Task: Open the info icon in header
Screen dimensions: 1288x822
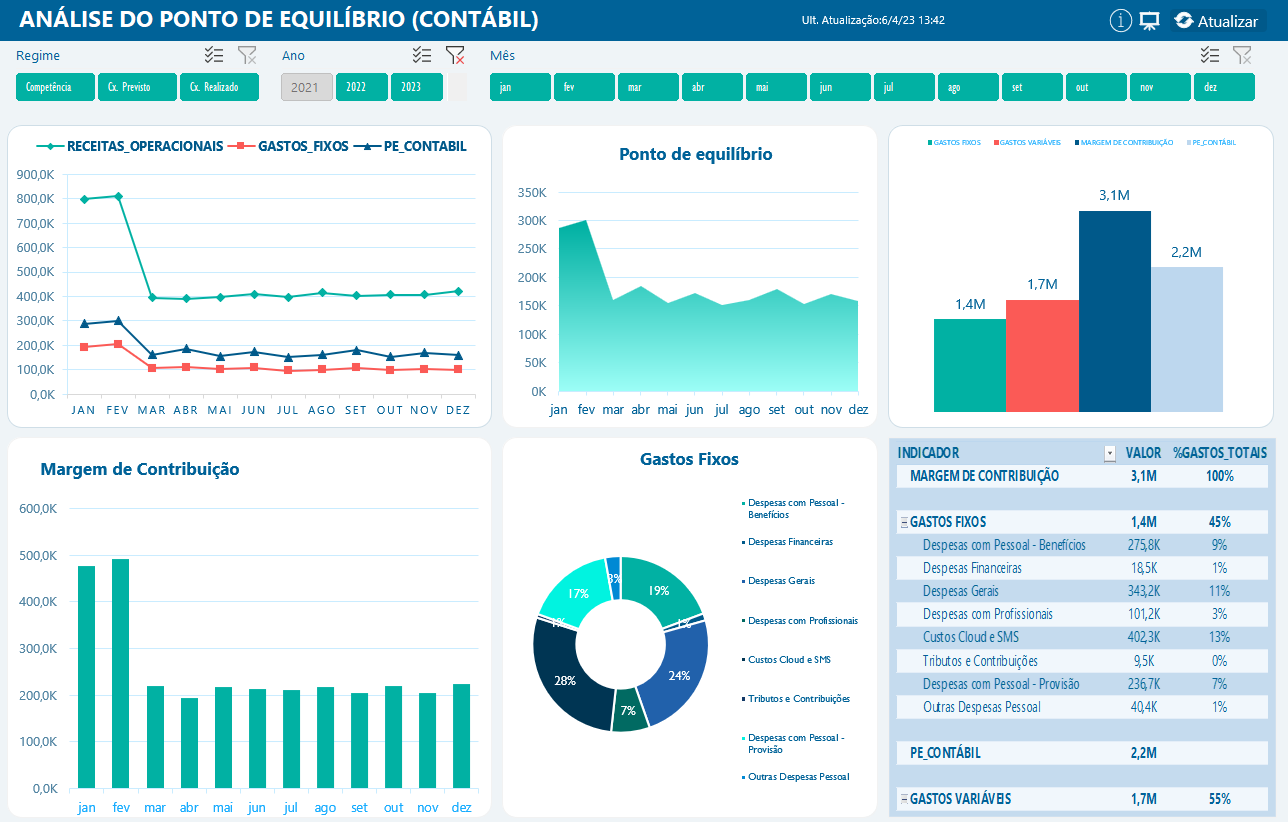Action: 1121,20
